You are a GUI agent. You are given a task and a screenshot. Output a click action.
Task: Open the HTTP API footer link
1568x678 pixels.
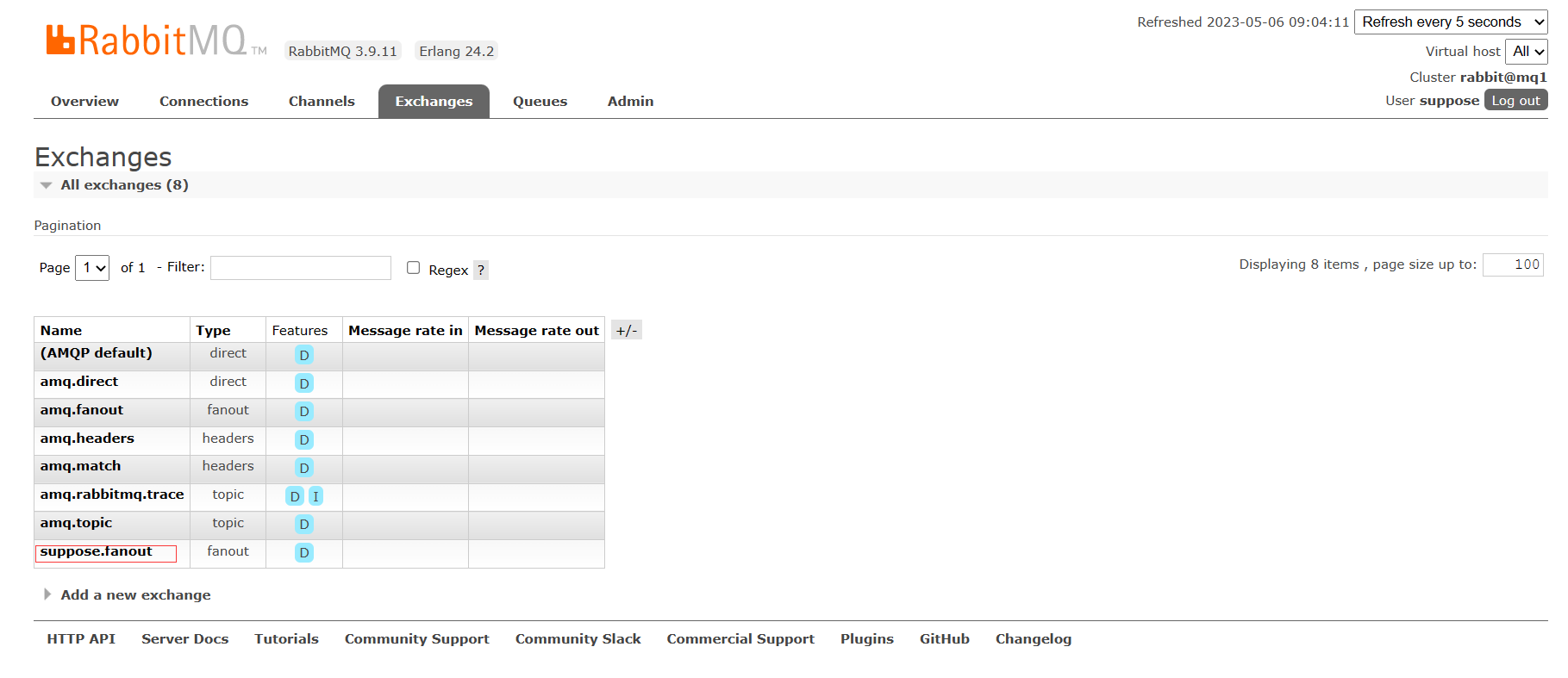click(81, 639)
